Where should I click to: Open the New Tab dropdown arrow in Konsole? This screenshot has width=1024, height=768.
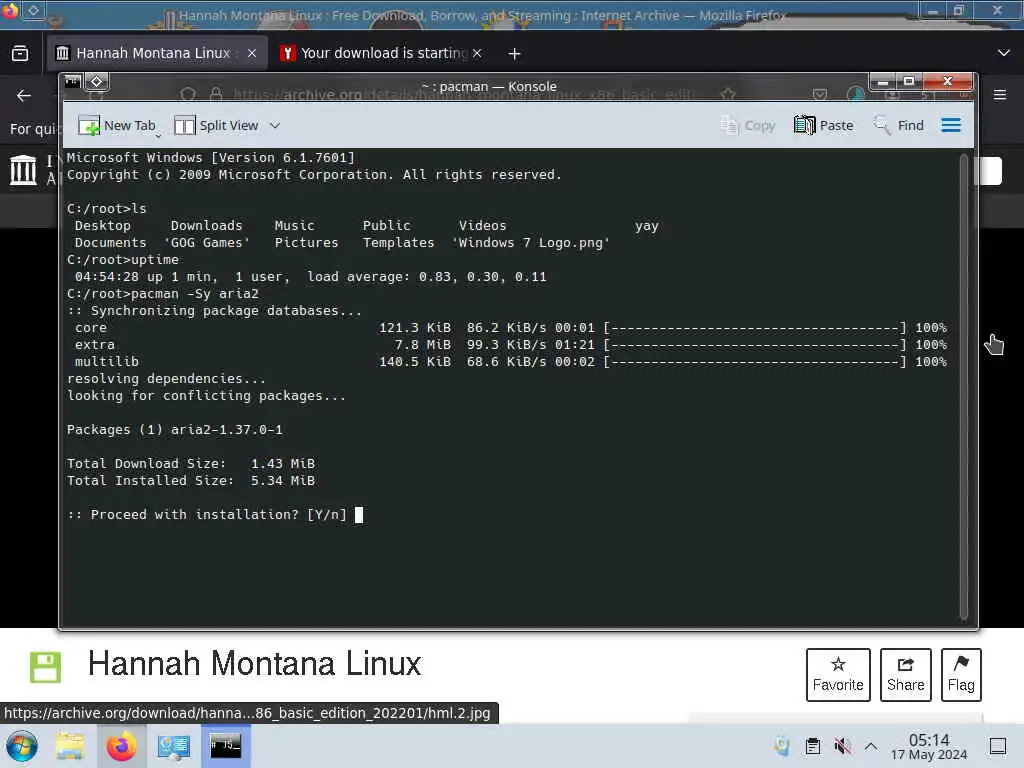158,136
